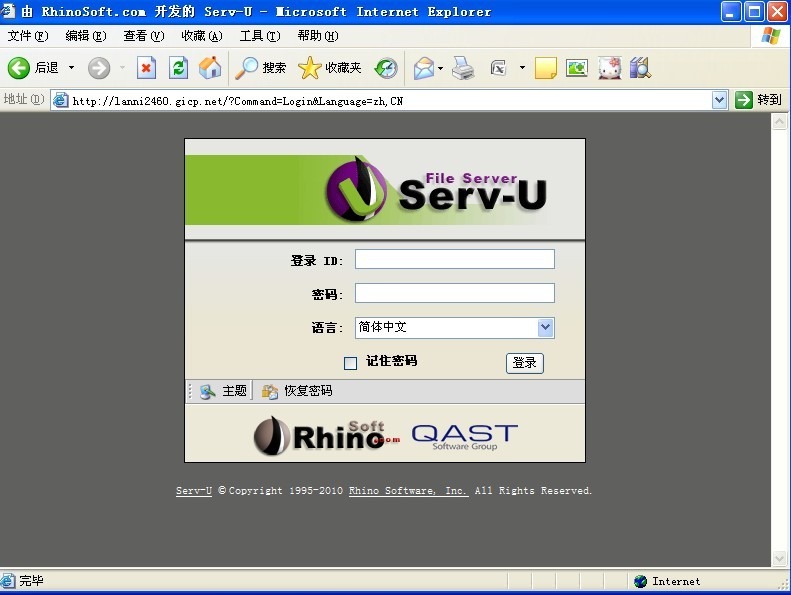791x595 pixels.
Task: Click into the 登录 ID input field
Action: coord(455,259)
